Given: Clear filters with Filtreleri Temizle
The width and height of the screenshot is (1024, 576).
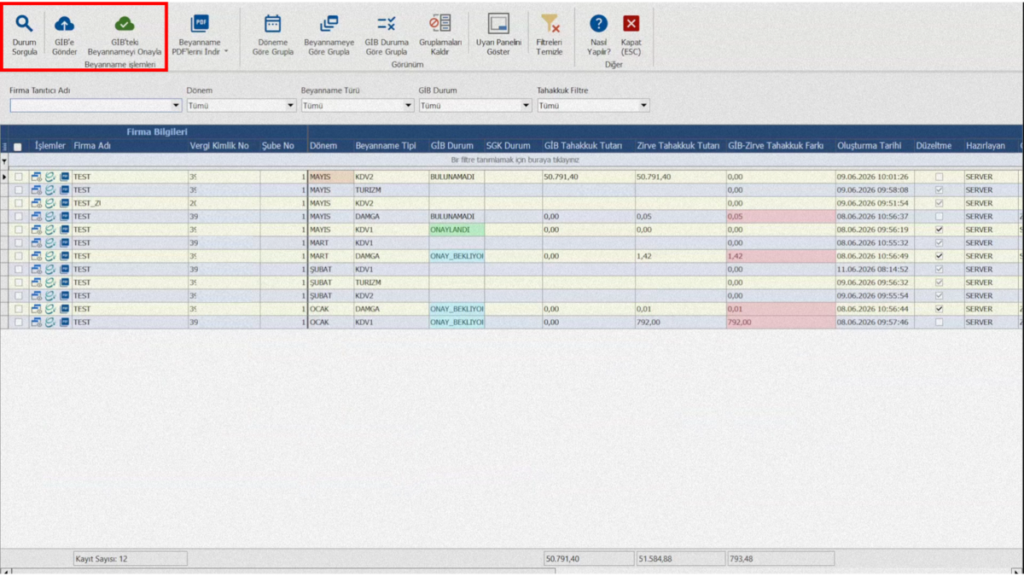Looking at the screenshot, I should click(549, 35).
